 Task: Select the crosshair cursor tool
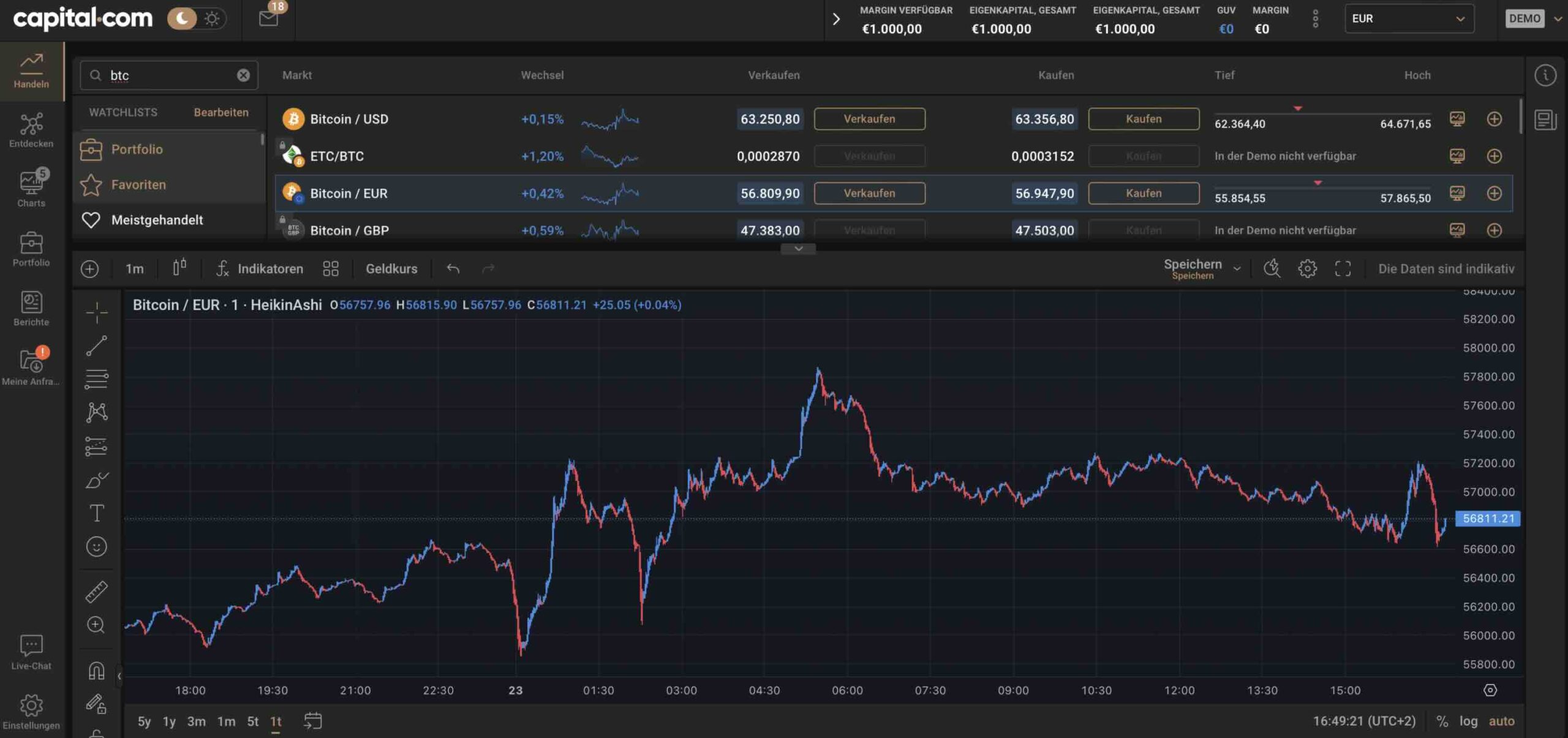[x=96, y=312]
